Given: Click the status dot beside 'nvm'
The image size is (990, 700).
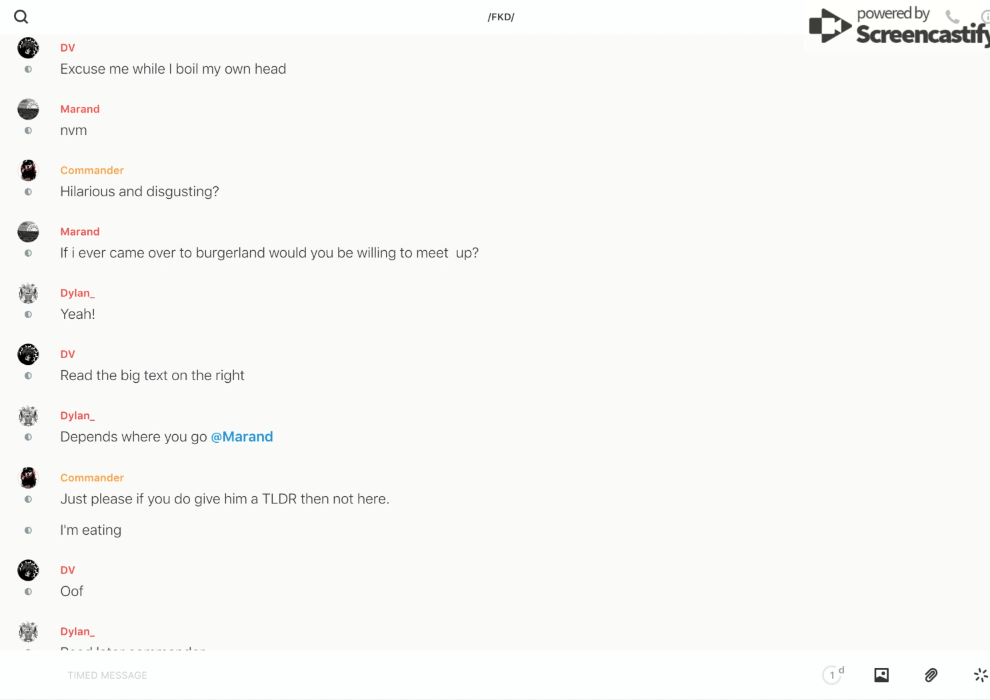Looking at the screenshot, I should [x=28, y=131].
